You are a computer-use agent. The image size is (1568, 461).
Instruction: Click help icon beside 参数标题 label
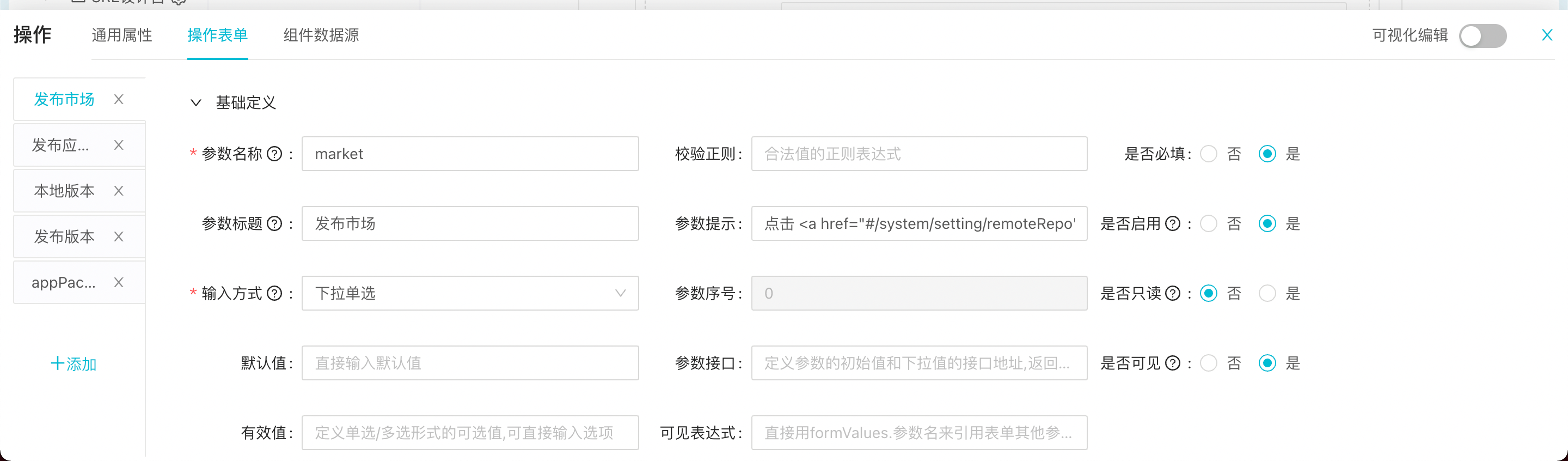click(274, 224)
